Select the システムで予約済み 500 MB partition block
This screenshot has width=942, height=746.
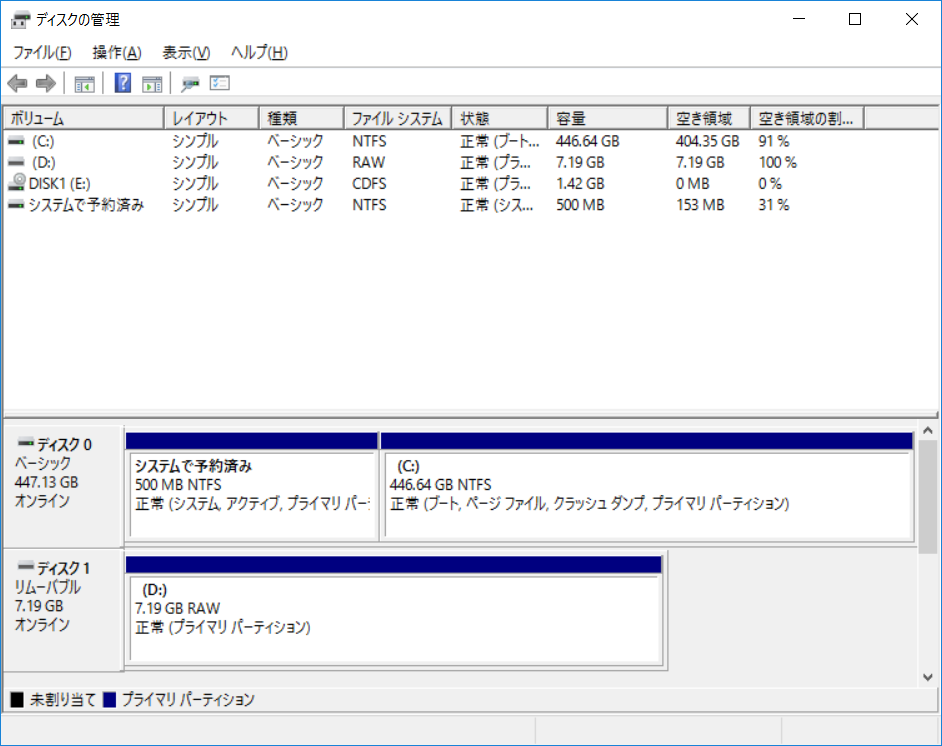[252, 487]
